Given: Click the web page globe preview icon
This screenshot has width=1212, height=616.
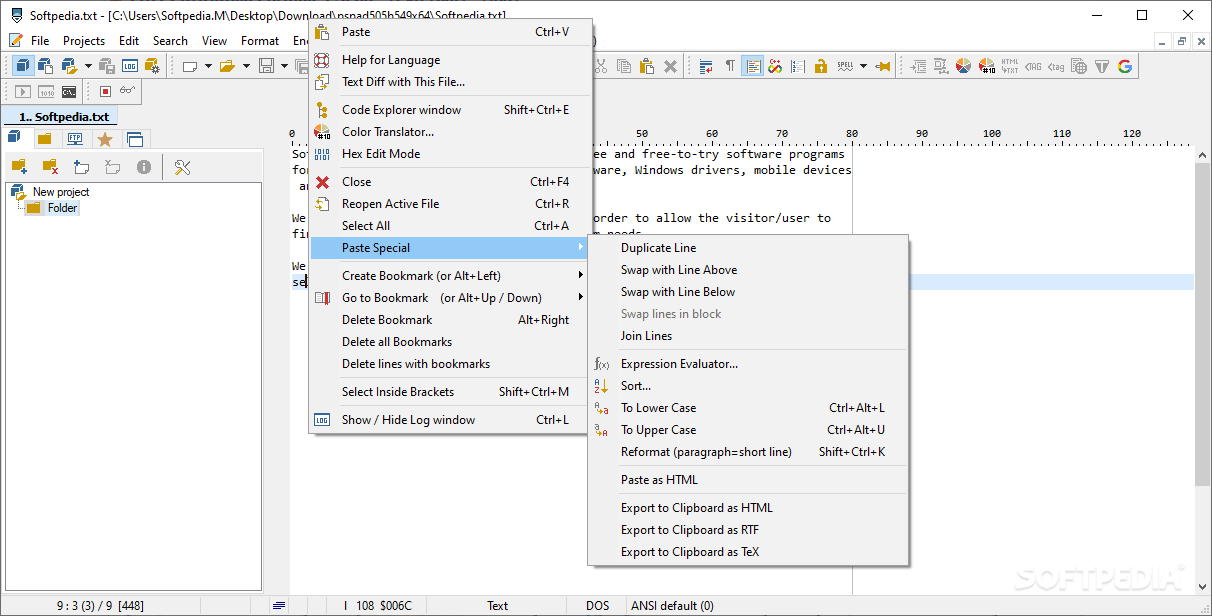Looking at the screenshot, I should point(1079,66).
